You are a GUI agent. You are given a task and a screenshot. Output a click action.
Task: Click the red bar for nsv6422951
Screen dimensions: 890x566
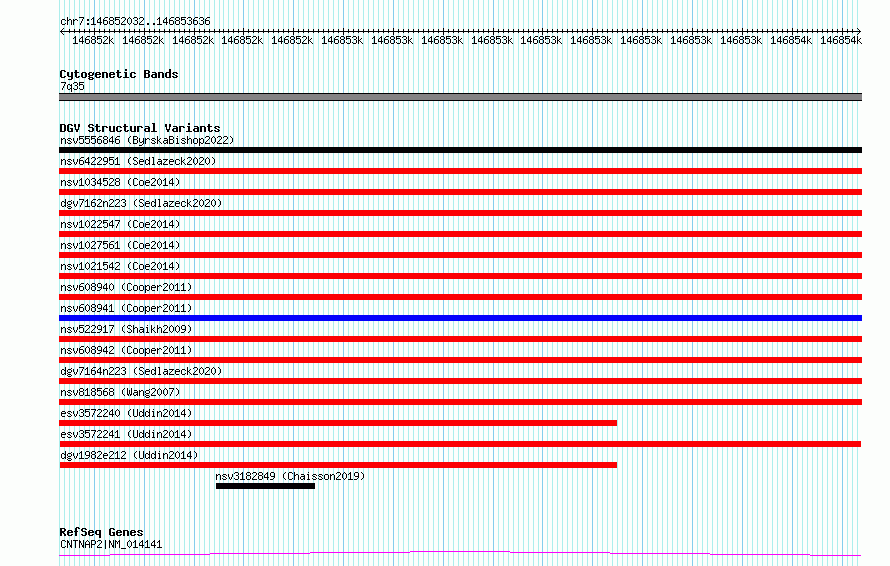(x=460, y=171)
